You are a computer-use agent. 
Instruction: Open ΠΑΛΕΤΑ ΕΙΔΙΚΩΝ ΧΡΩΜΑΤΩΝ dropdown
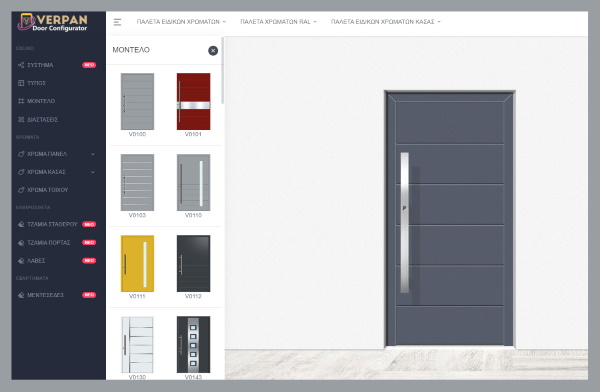coord(181,22)
